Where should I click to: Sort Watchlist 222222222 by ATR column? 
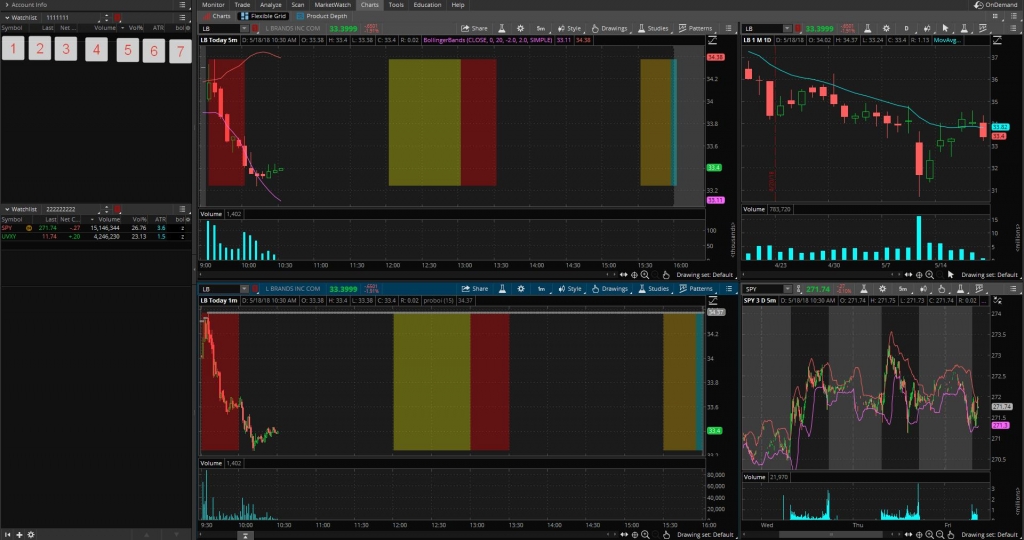coord(160,219)
